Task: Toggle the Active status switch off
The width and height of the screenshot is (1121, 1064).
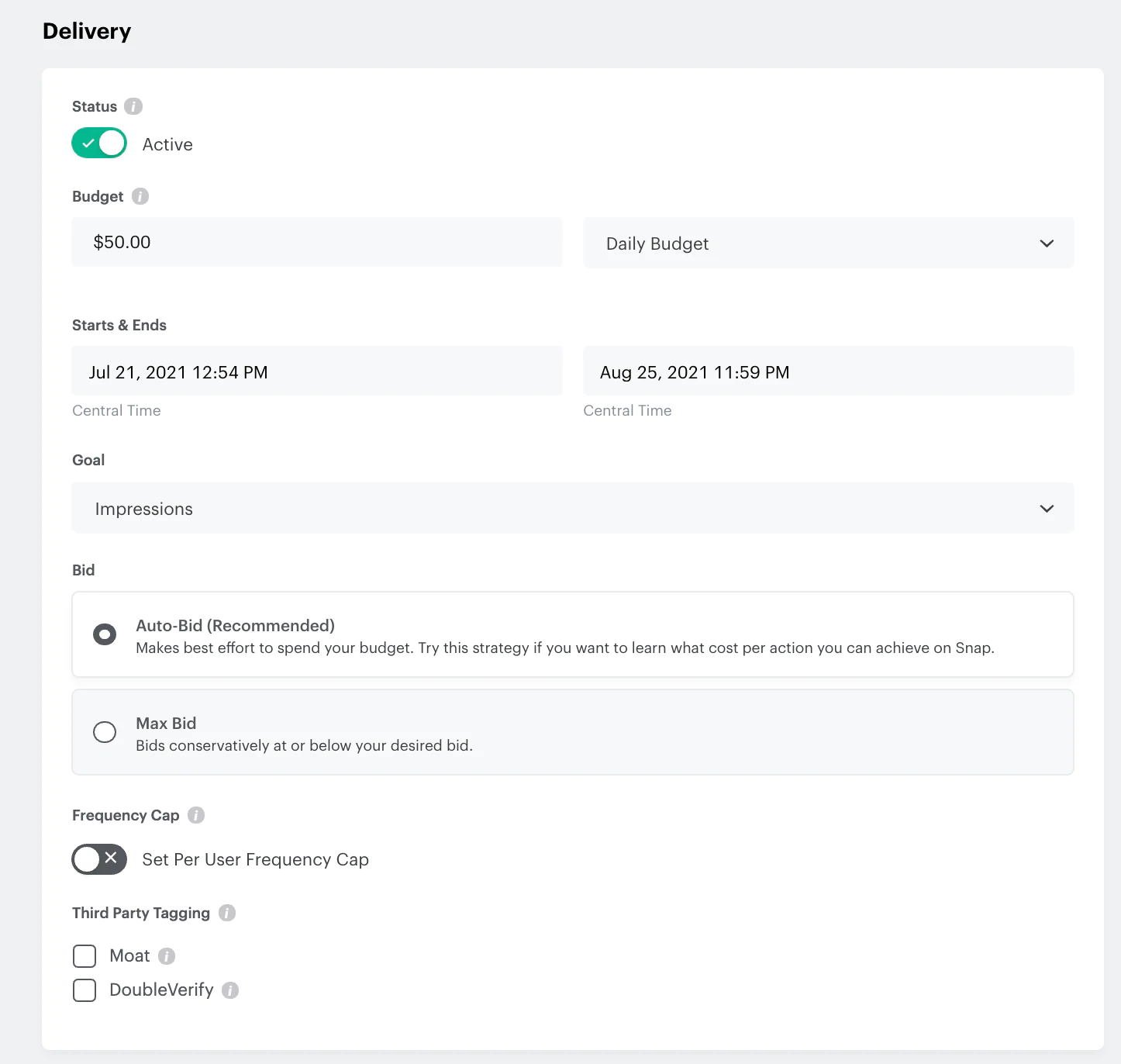Action: (99, 143)
